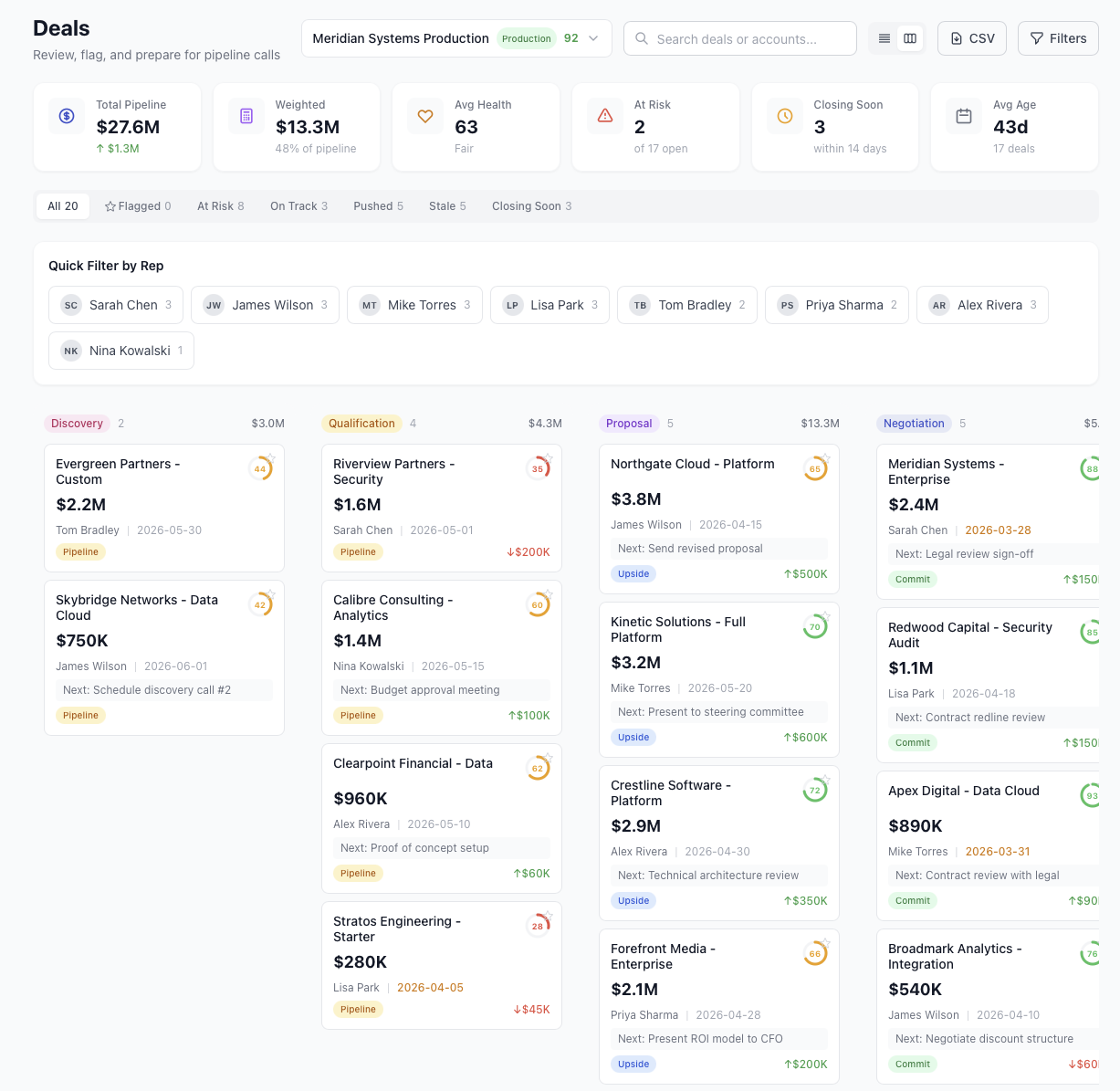The width and height of the screenshot is (1120, 1091).
Task: Click the magnifier icon in the search bar
Action: point(641,38)
